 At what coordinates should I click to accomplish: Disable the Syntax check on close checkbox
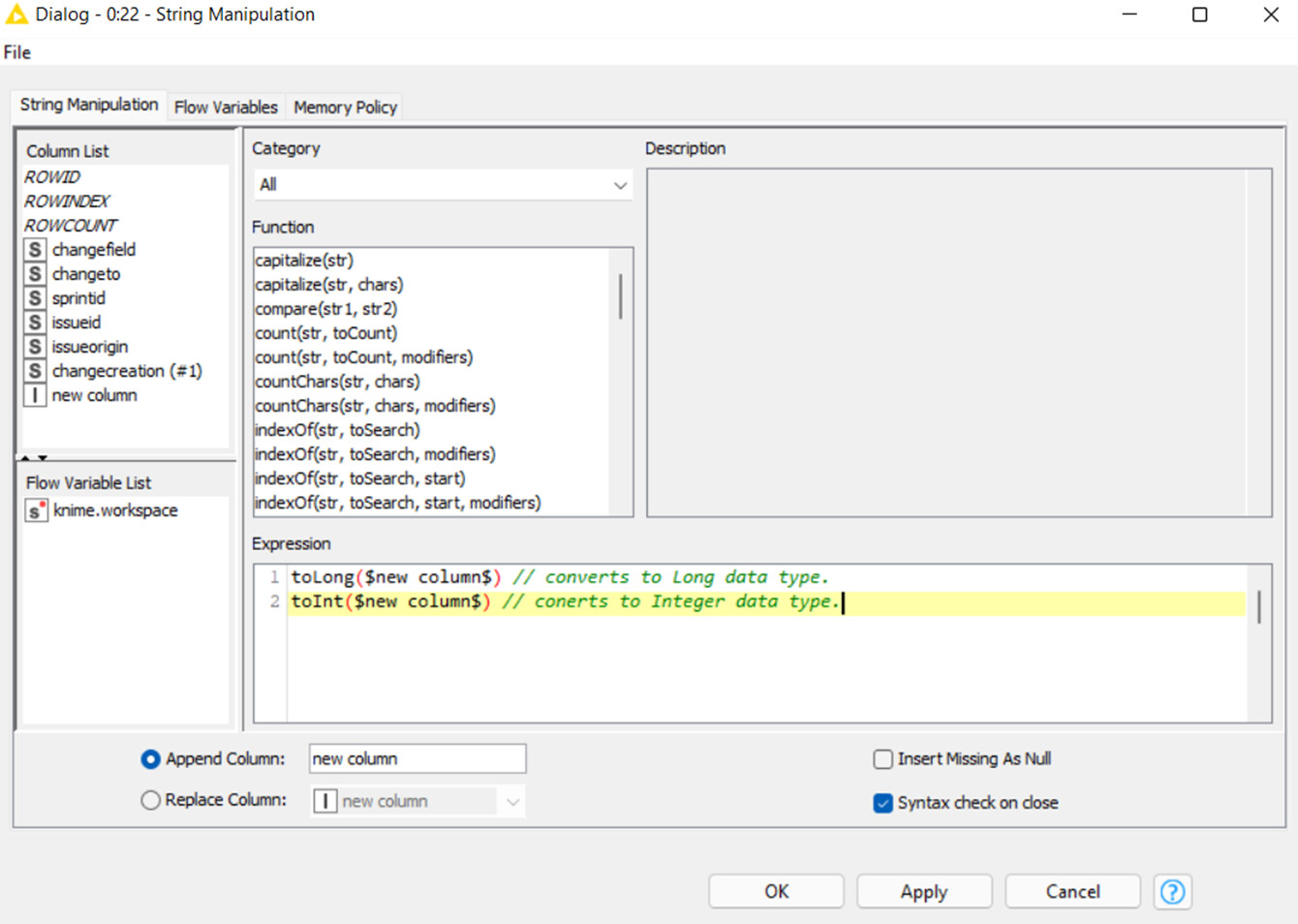pos(882,802)
